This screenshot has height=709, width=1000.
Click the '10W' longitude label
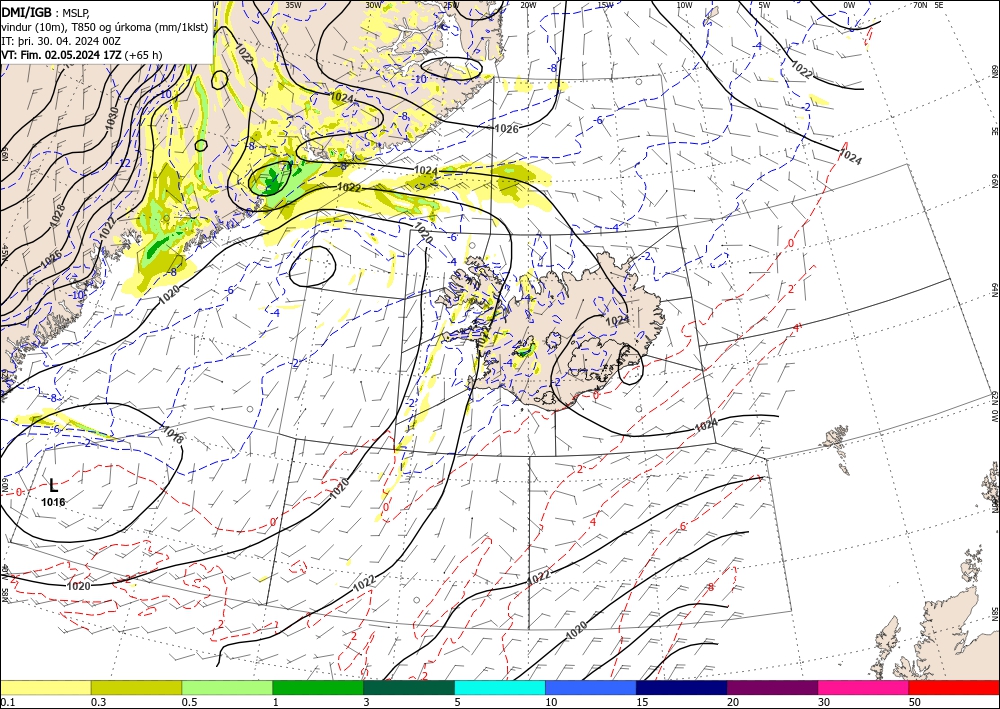click(x=684, y=5)
